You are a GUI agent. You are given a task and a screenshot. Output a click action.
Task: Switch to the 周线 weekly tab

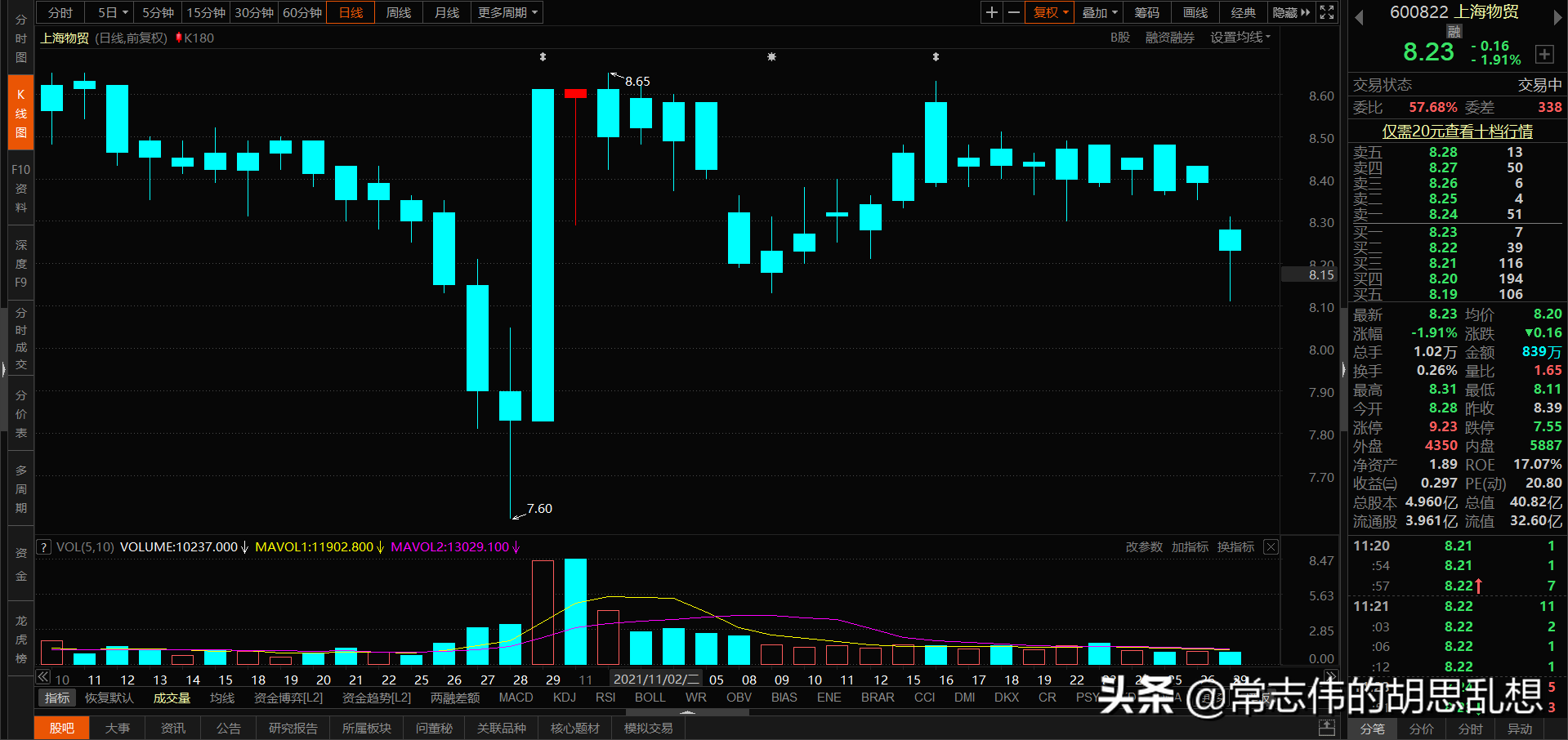(x=398, y=12)
